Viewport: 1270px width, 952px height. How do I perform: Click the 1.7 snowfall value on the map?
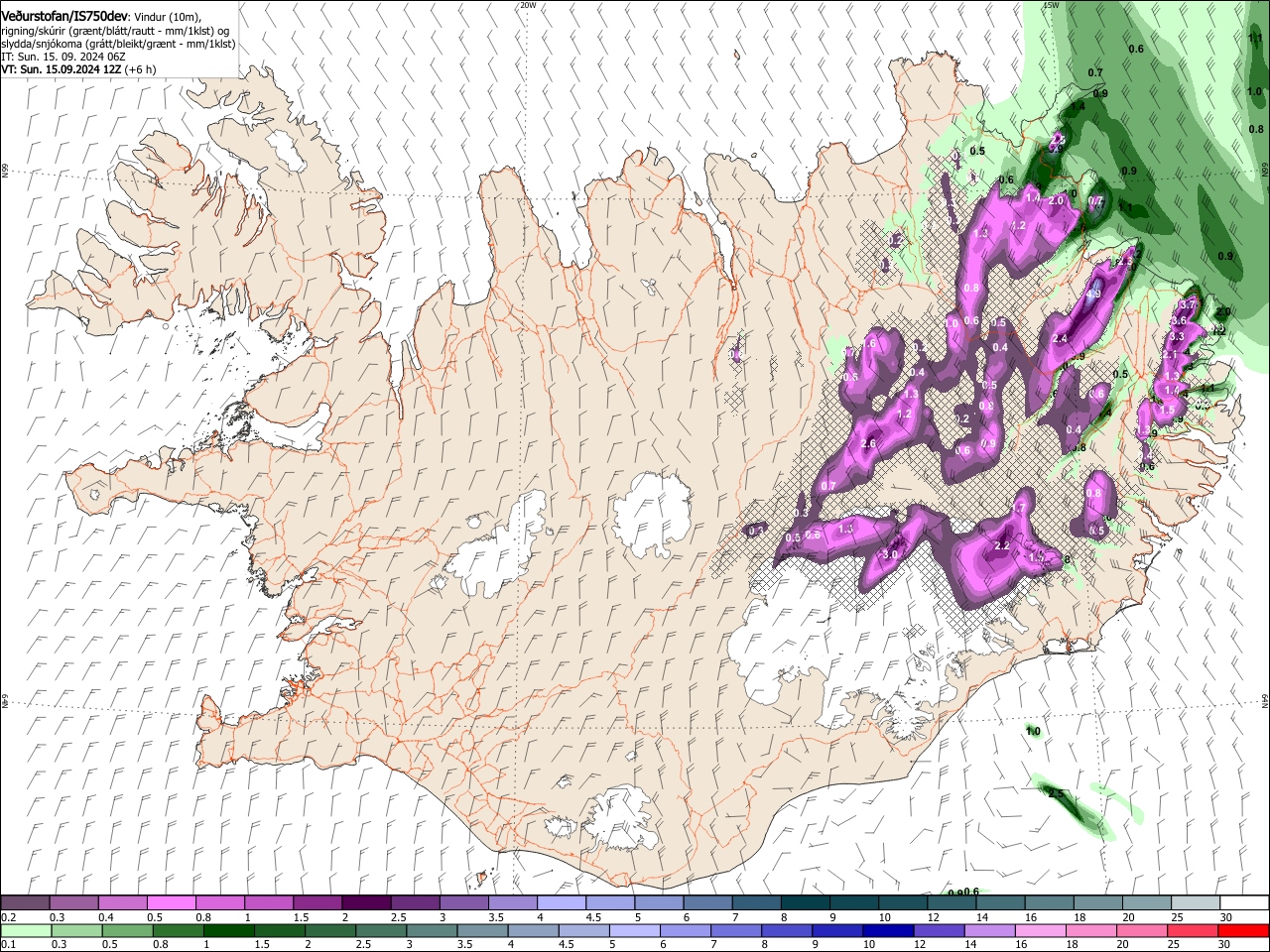click(1017, 508)
